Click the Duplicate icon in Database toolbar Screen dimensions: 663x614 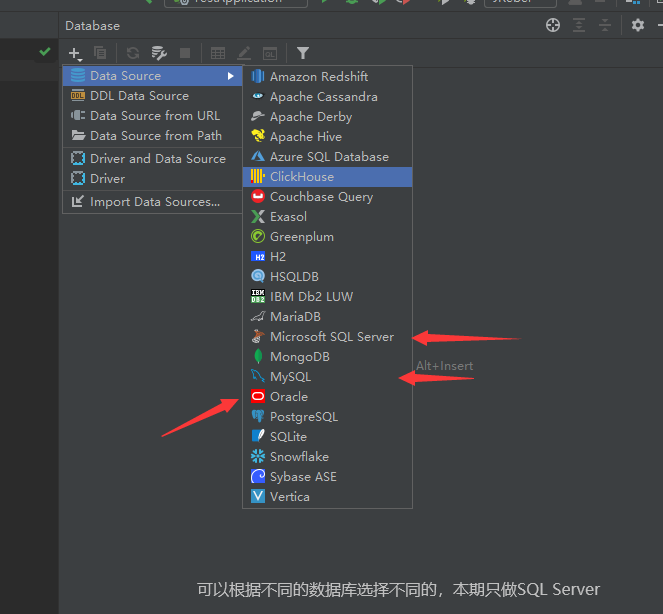pos(100,53)
